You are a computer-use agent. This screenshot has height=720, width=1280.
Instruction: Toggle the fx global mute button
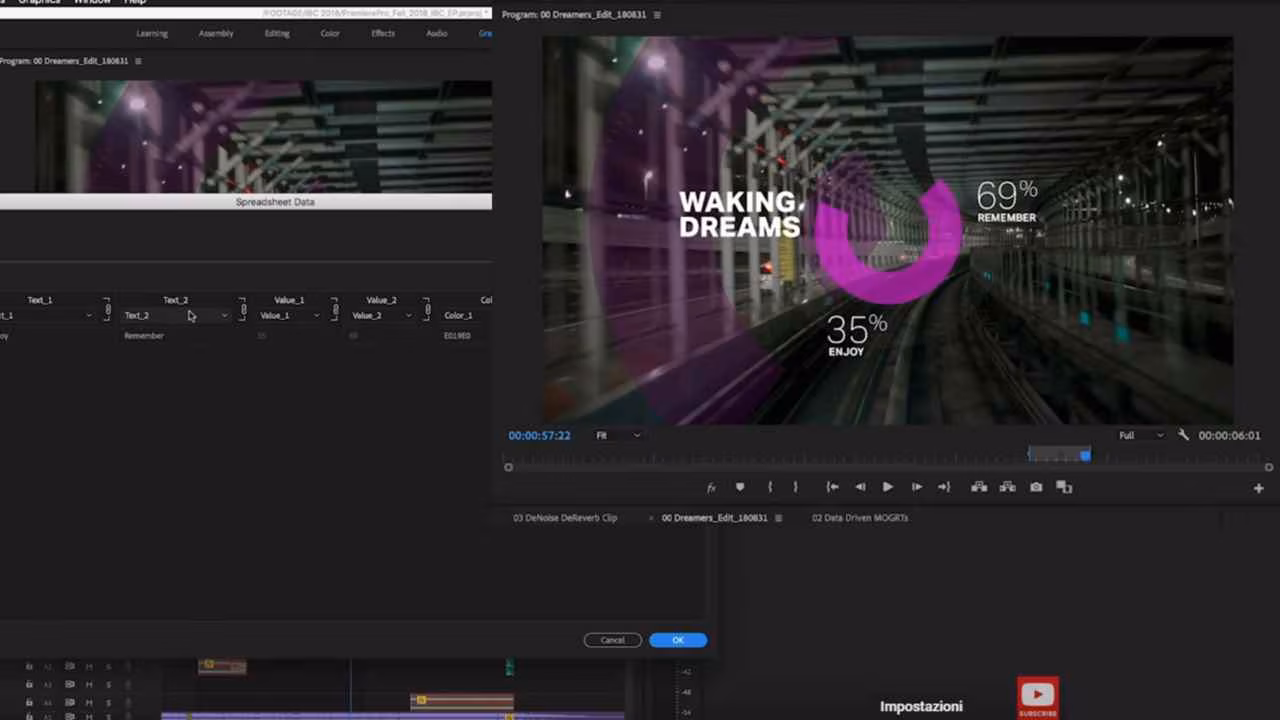pos(711,487)
